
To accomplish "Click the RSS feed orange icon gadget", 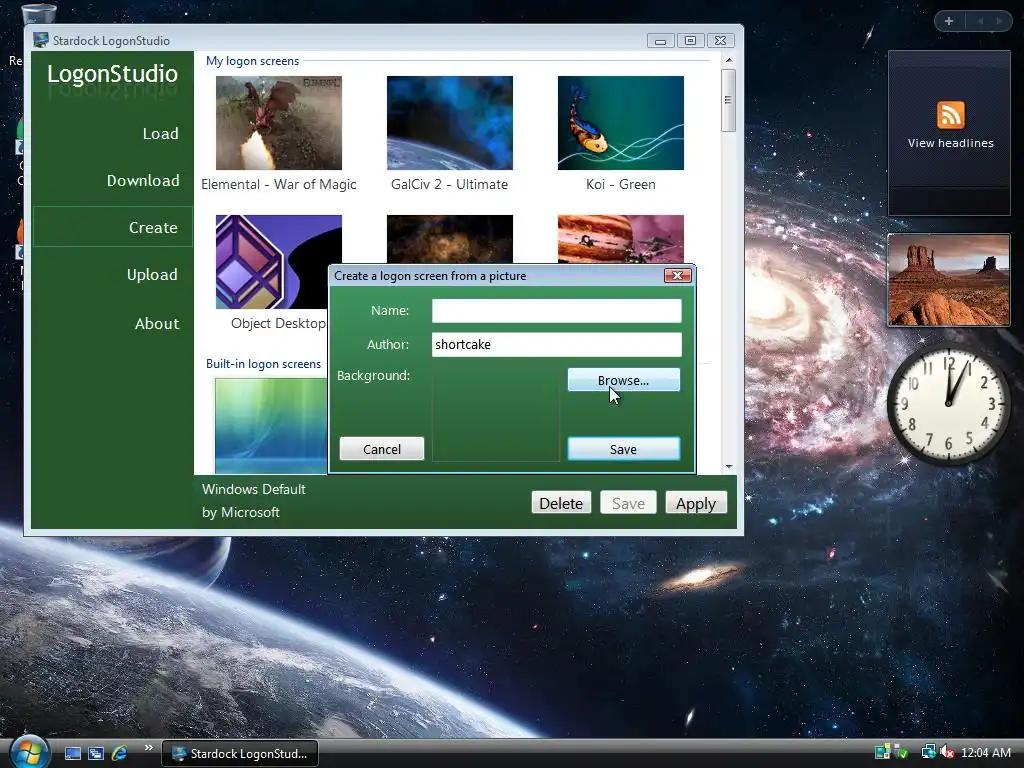I will tap(950, 115).
